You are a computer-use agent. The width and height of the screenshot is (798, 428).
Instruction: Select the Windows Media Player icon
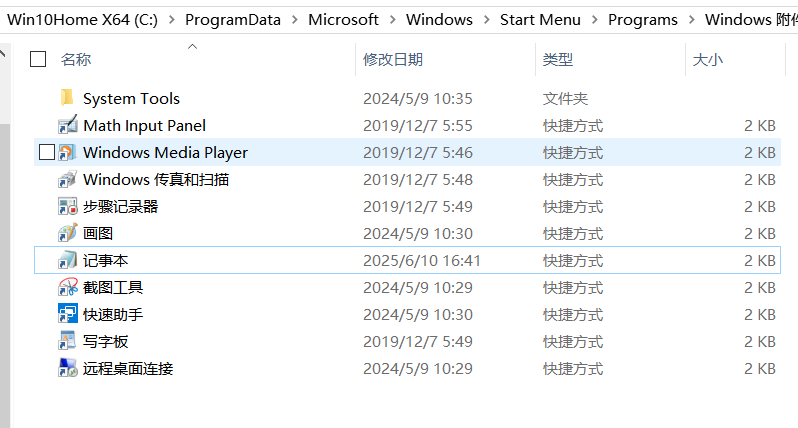pyautogui.click(x=67, y=152)
